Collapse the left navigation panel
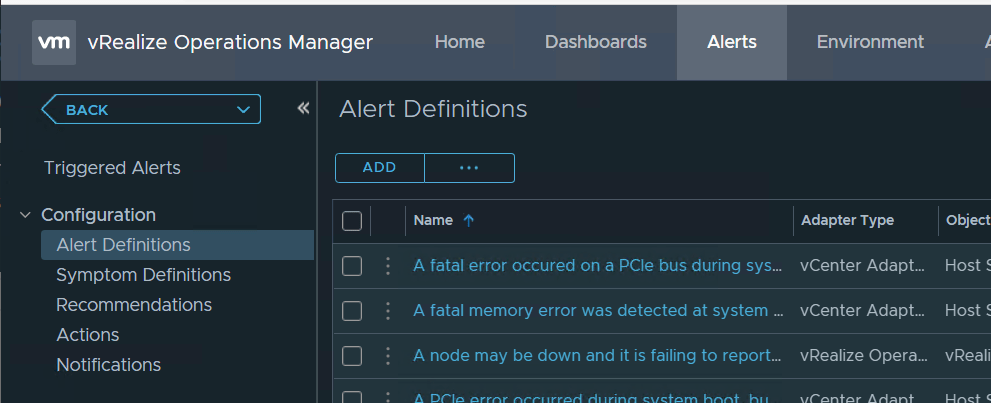Viewport: 991px width, 403px height. point(303,109)
